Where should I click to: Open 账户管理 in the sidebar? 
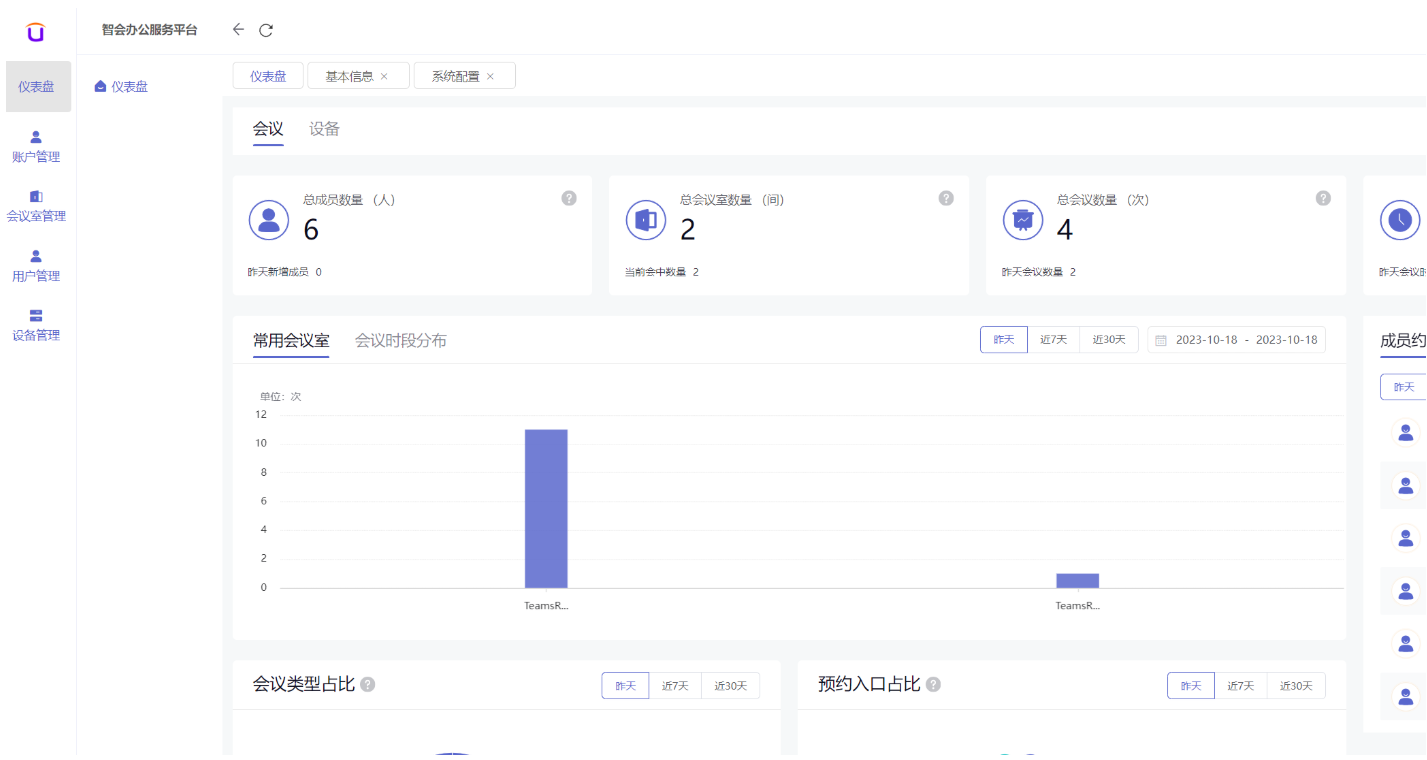(36, 146)
